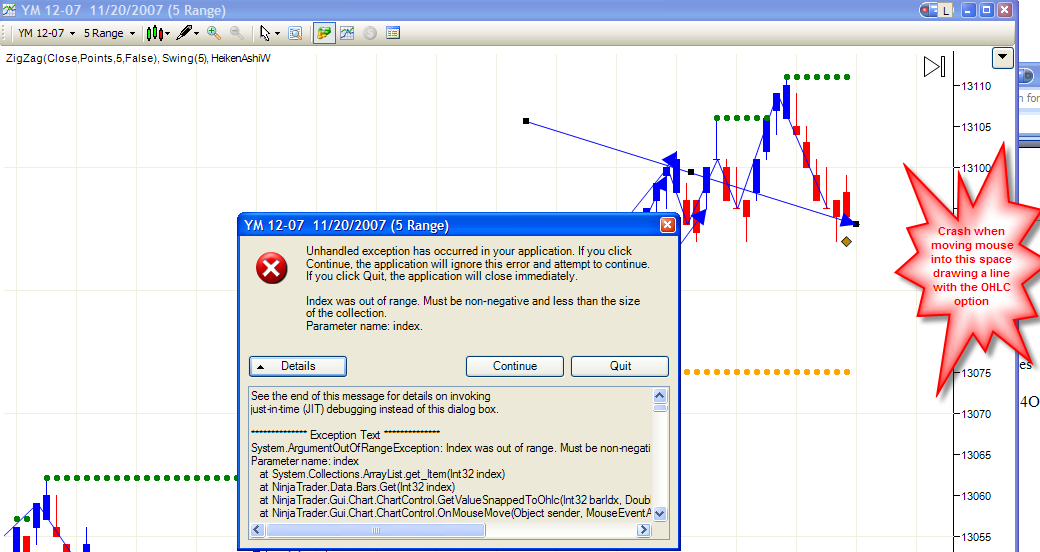Open the indicators chart icon
Image resolution: width=1040 pixels, height=552 pixels.
pyautogui.click(x=347, y=33)
